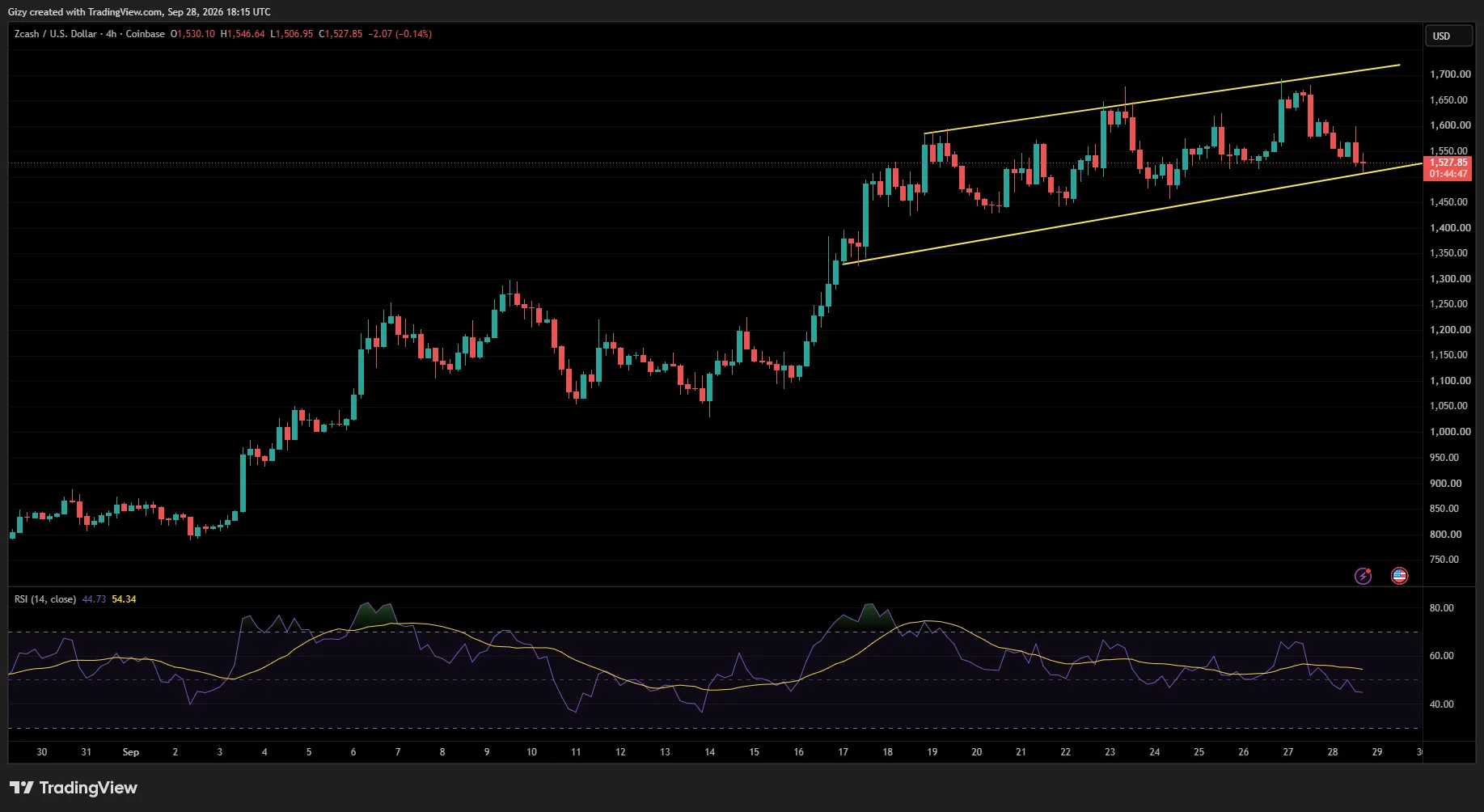Open the USD currency selector
Viewport: 1484px width, 812px height.
(x=1448, y=36)
